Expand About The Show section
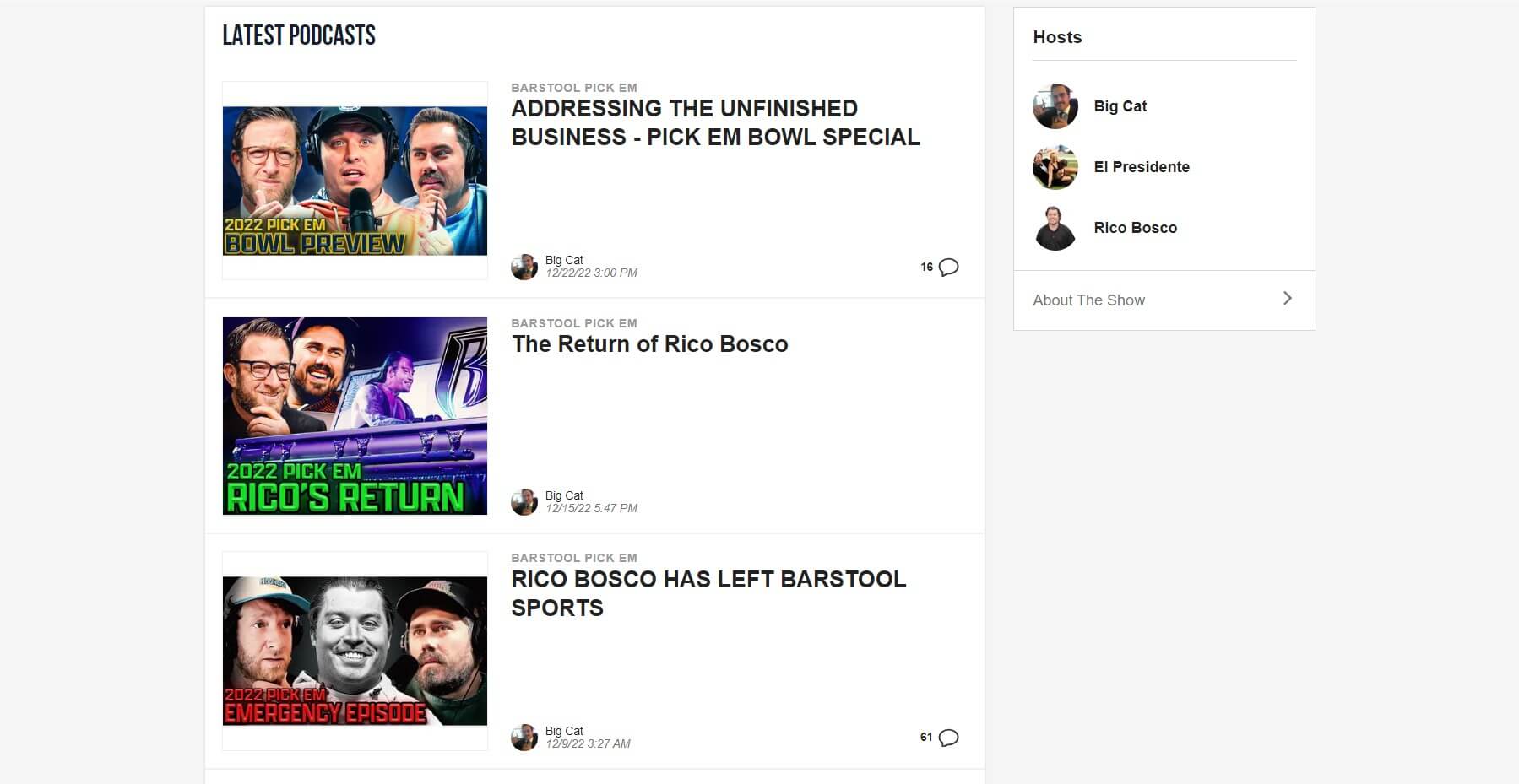This screenshot has height=784, width=1519. click(x=1088, y=300)
